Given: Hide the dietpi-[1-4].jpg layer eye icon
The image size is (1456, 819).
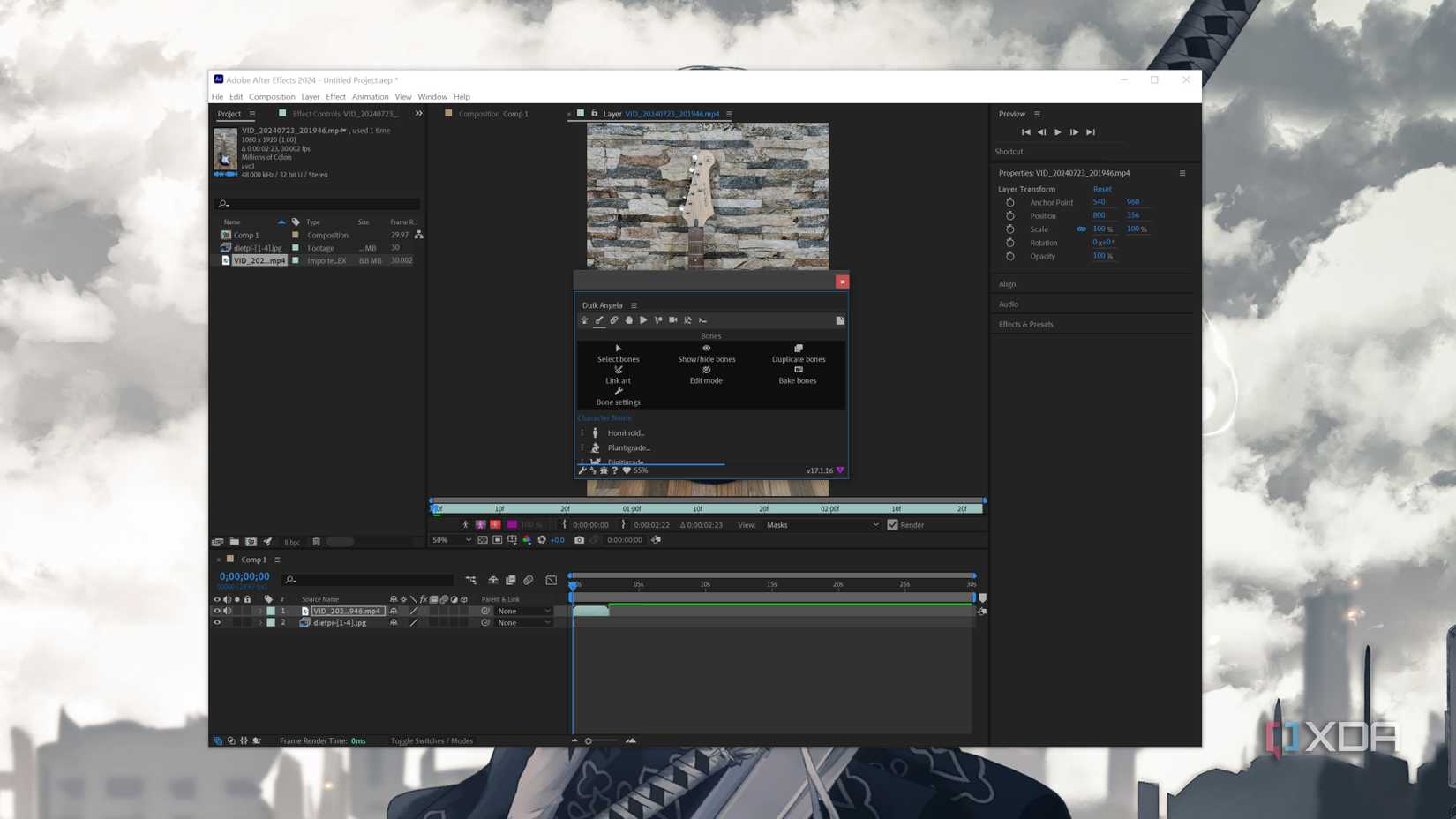Looking at the screenshot, I should (x=218, y=622).
